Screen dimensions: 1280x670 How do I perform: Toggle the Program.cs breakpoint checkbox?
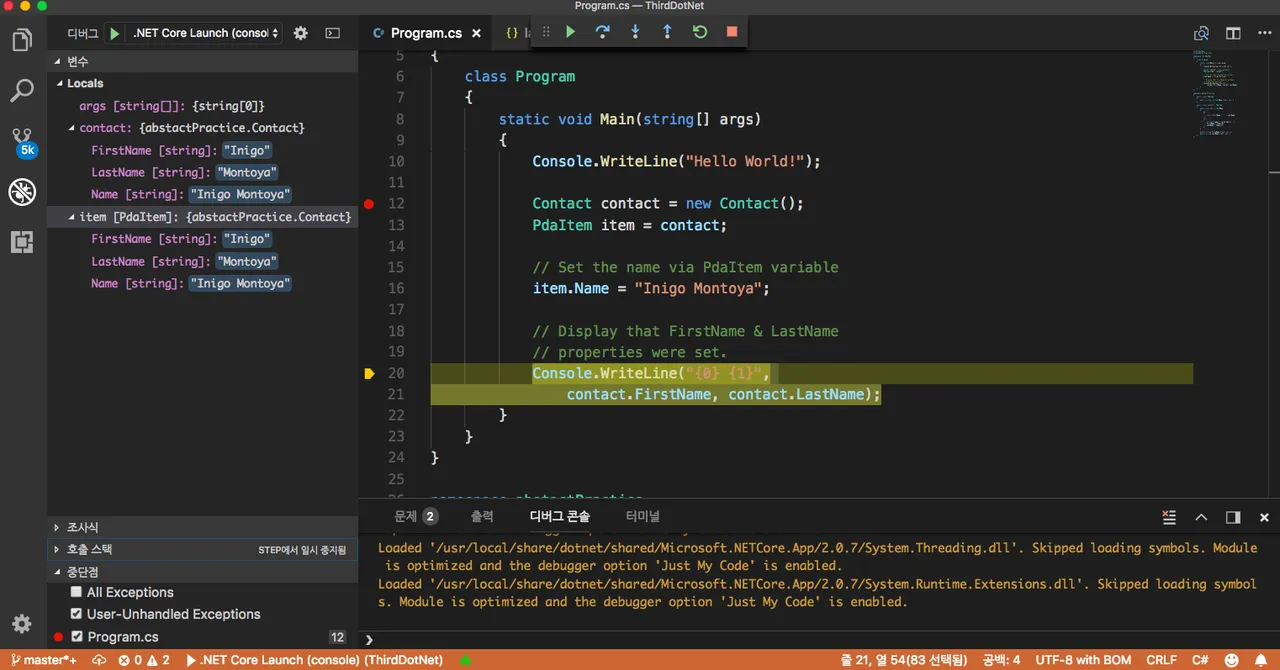click(x=76, y=636)
